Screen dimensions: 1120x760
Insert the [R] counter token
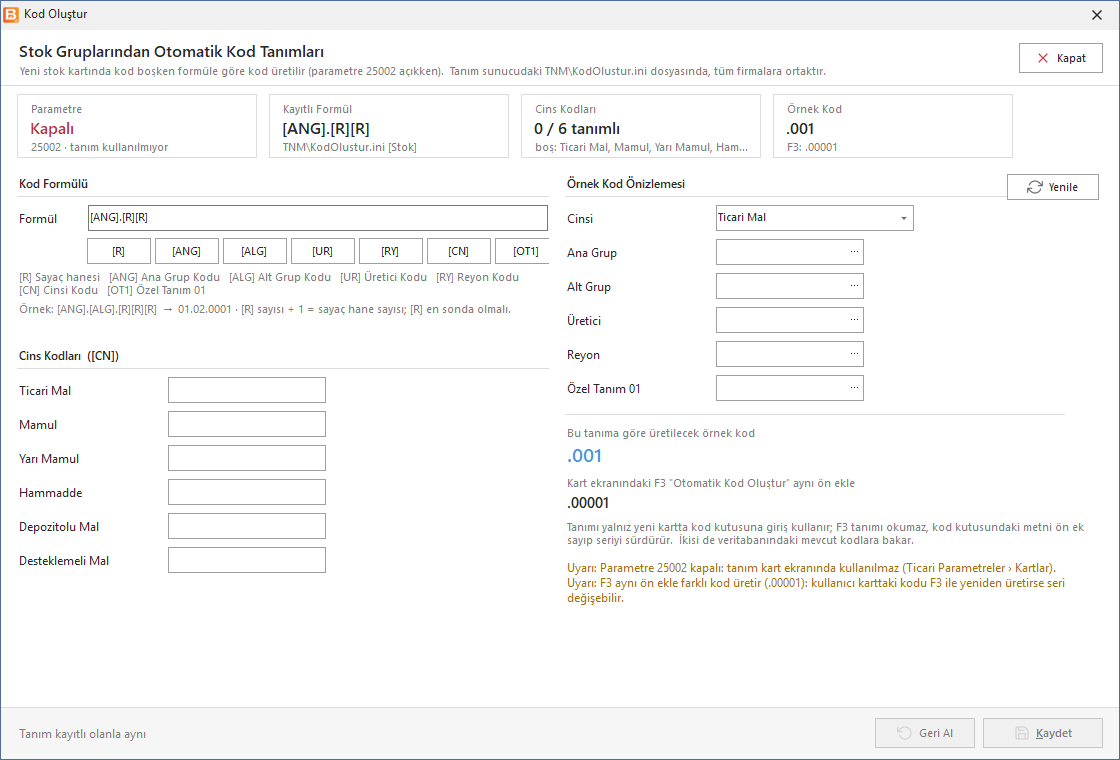(x=119, y=251)
